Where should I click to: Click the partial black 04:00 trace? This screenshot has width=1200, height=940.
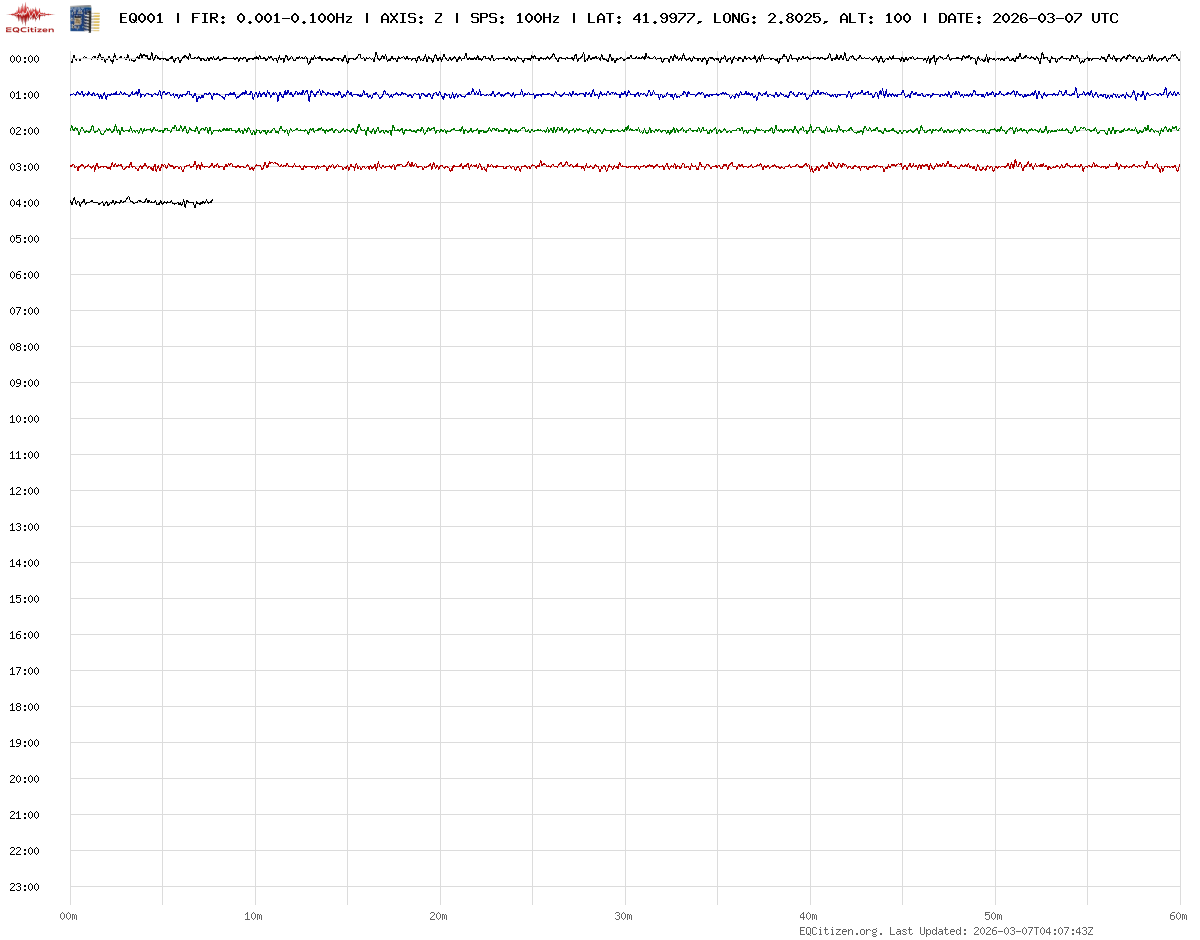click(x=140, y=202)
